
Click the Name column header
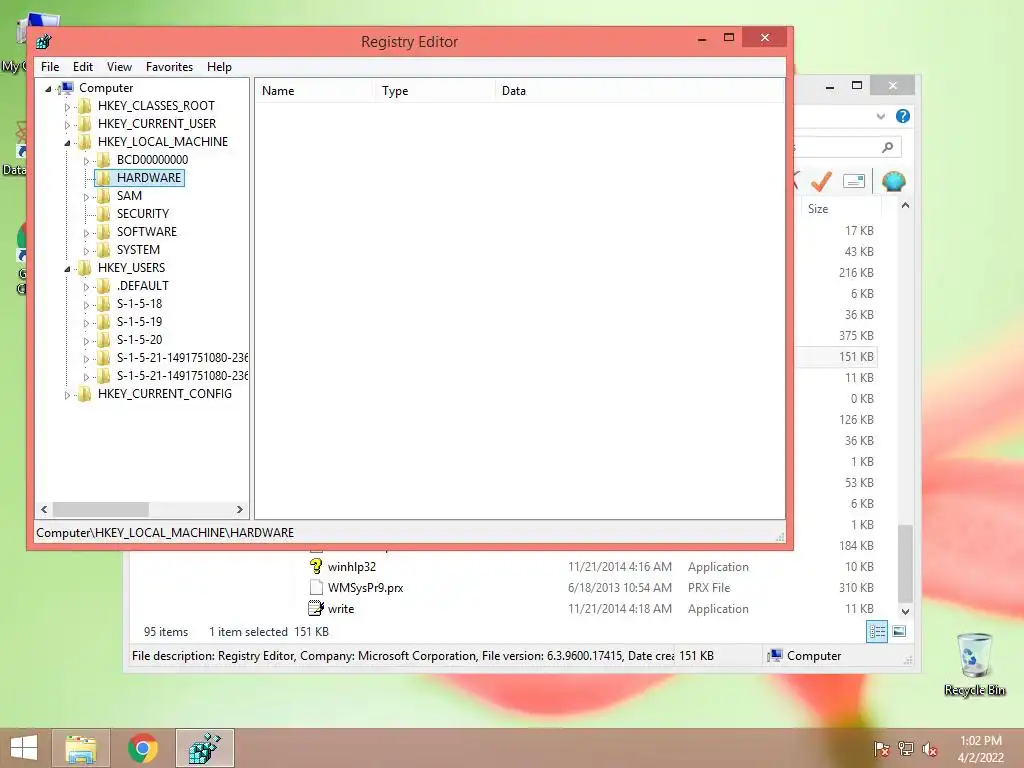[x=314, y=91]
